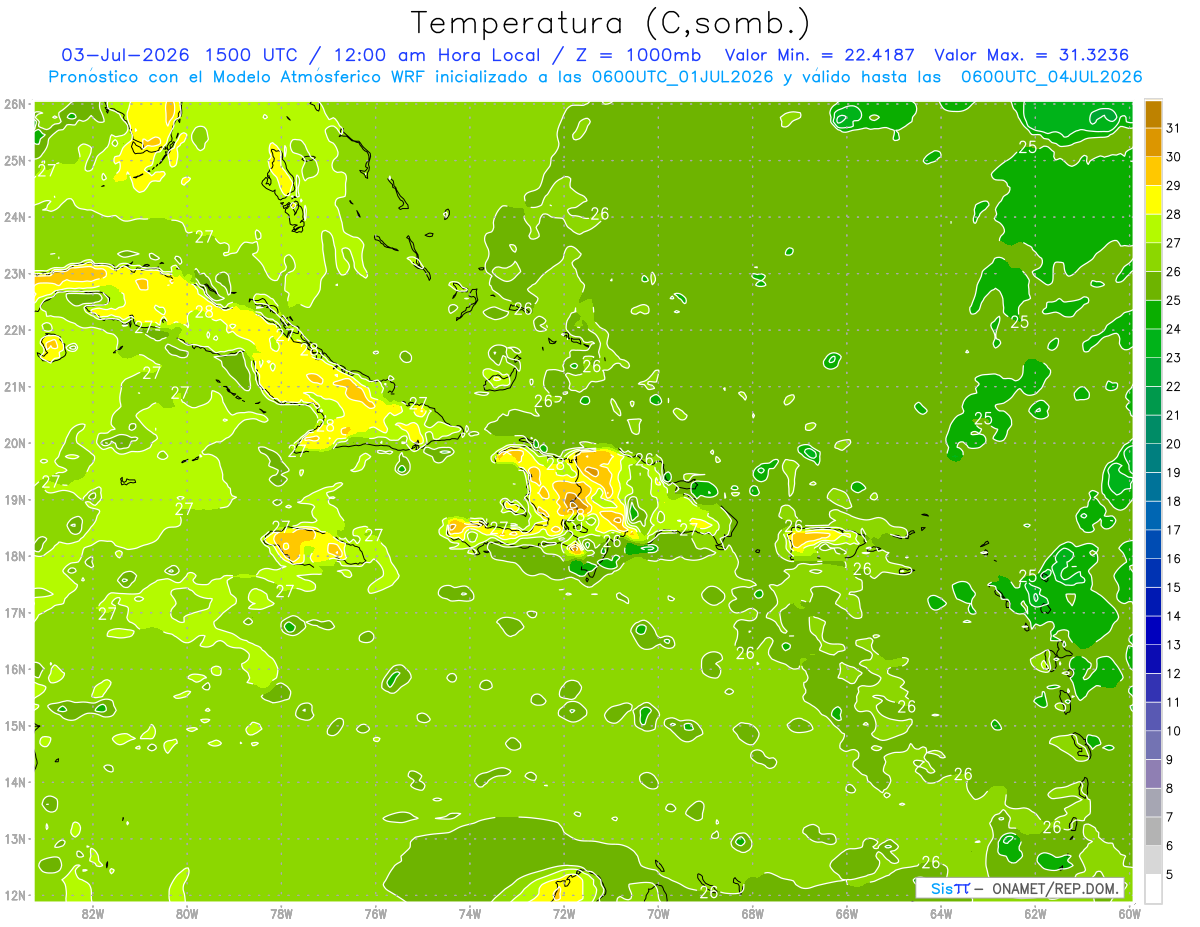Click the teal colorbar swatch between 19 and 20
Screen dimensions: 1200x927
(x=1153, y=458)
